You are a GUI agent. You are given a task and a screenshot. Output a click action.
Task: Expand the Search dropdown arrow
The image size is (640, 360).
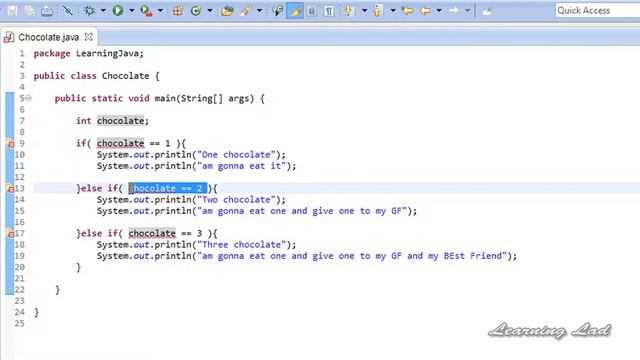click(259, 11)
